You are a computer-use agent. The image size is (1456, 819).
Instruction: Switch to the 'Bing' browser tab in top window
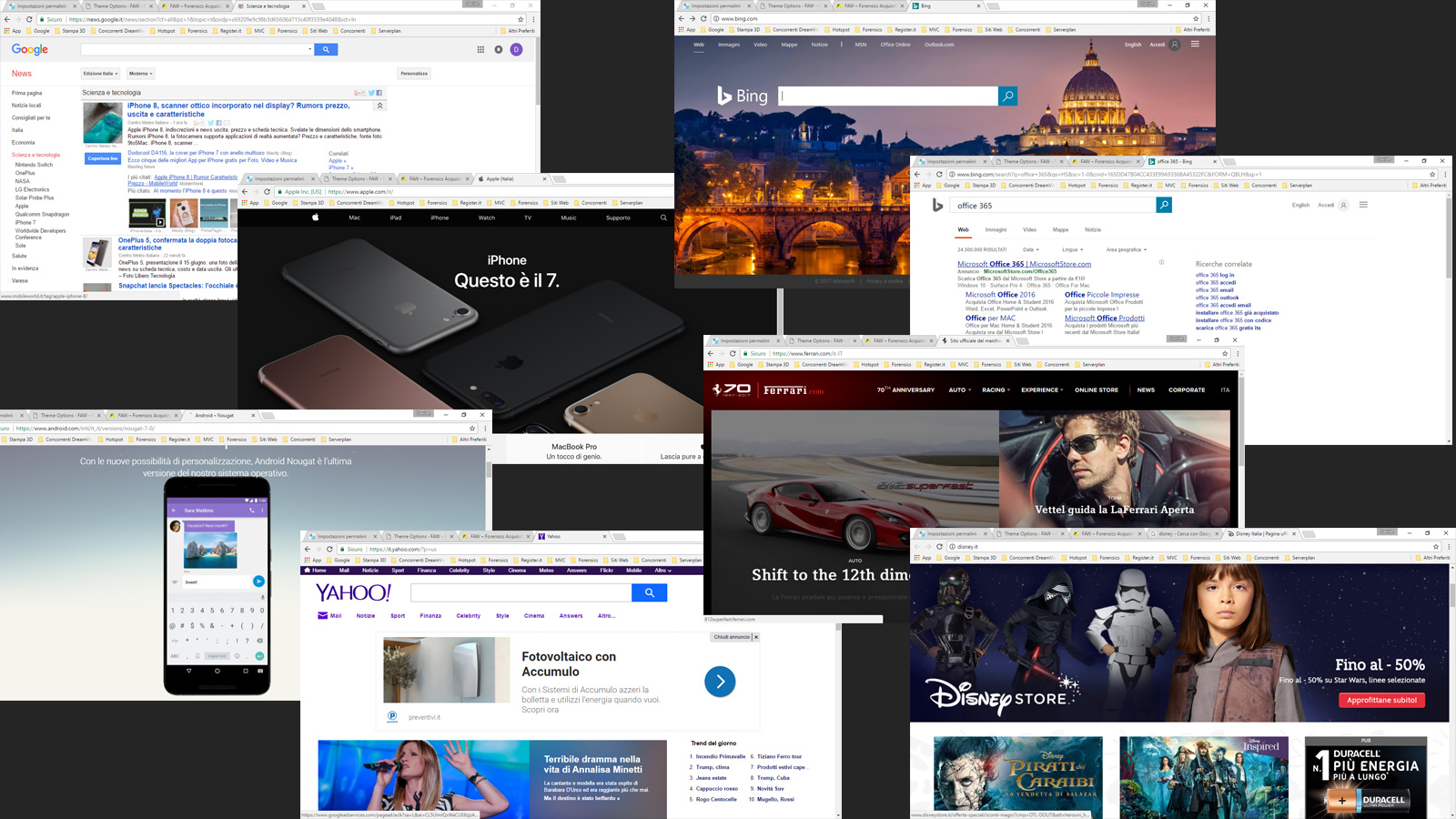click(x=945, y=5)
